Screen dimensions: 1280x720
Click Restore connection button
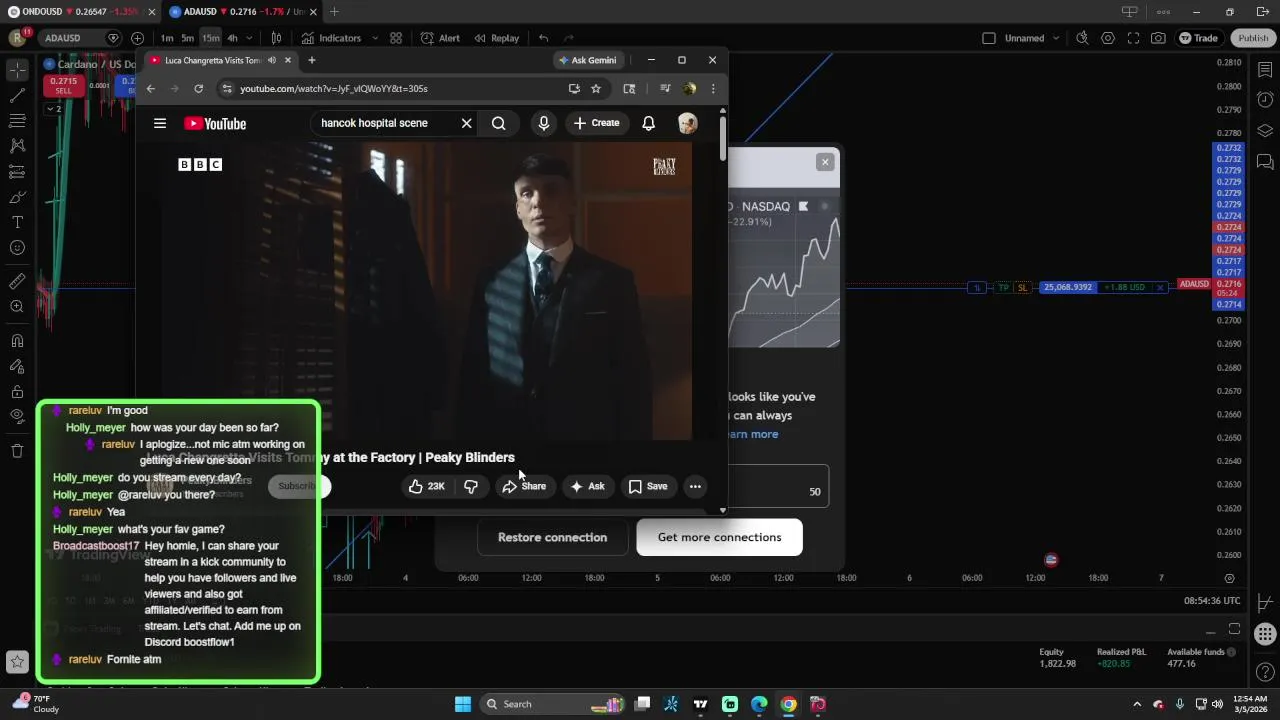[x=552, y=537]
